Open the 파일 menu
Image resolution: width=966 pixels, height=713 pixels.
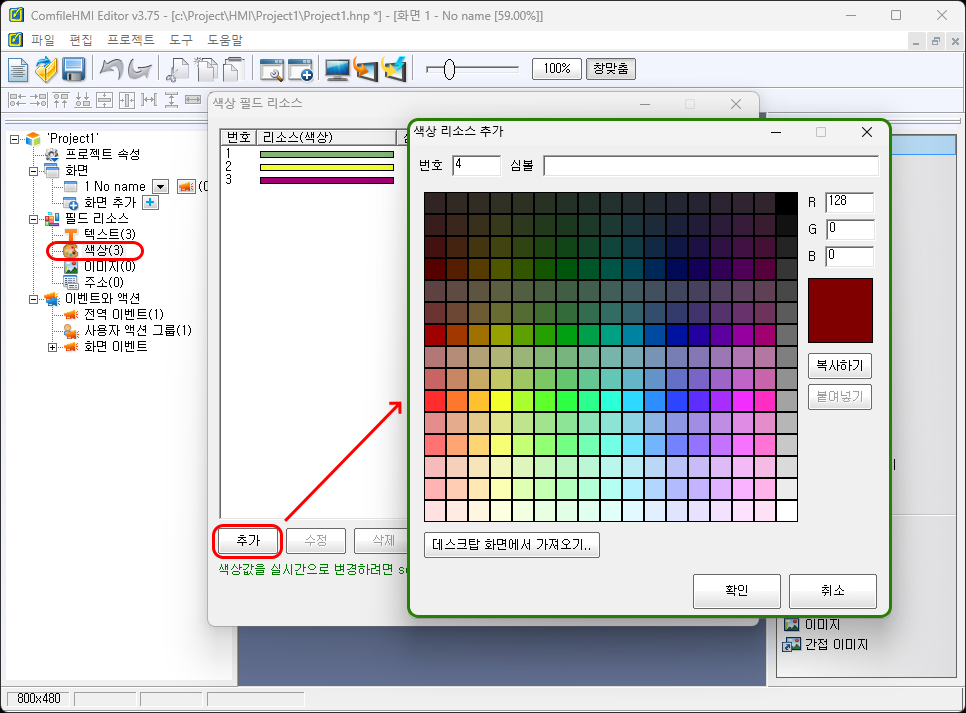click(x=43, y=41)
